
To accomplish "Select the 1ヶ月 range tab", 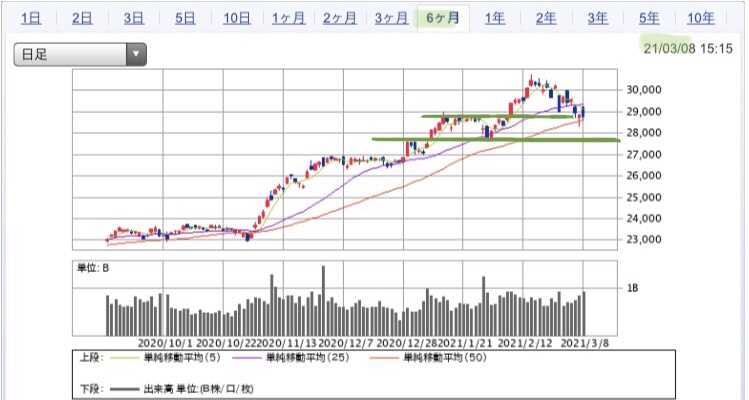I will tap(288, 18).
